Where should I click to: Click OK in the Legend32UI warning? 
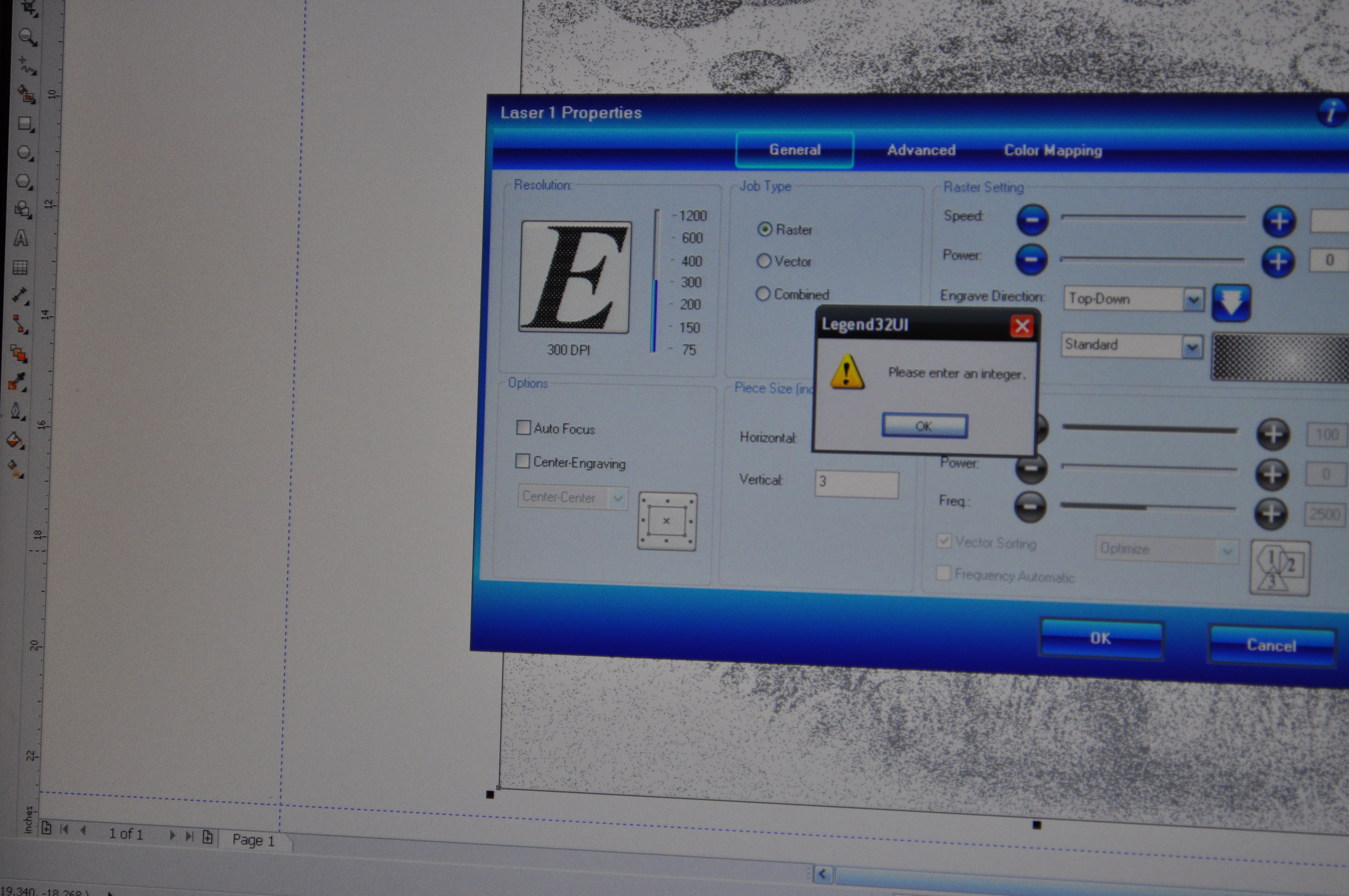[924, 426]
